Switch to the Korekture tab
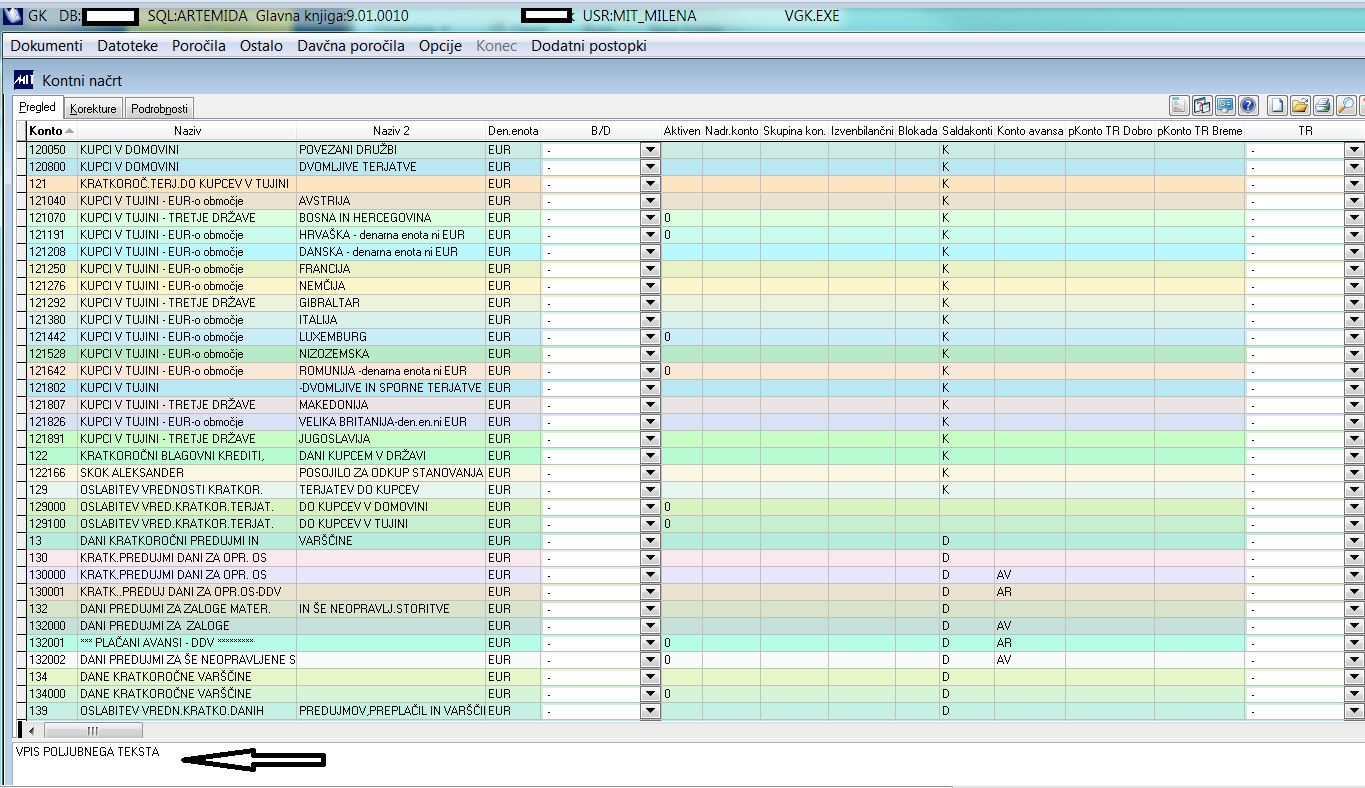Screen dimensions: 1365x788 tap(93, 109)
